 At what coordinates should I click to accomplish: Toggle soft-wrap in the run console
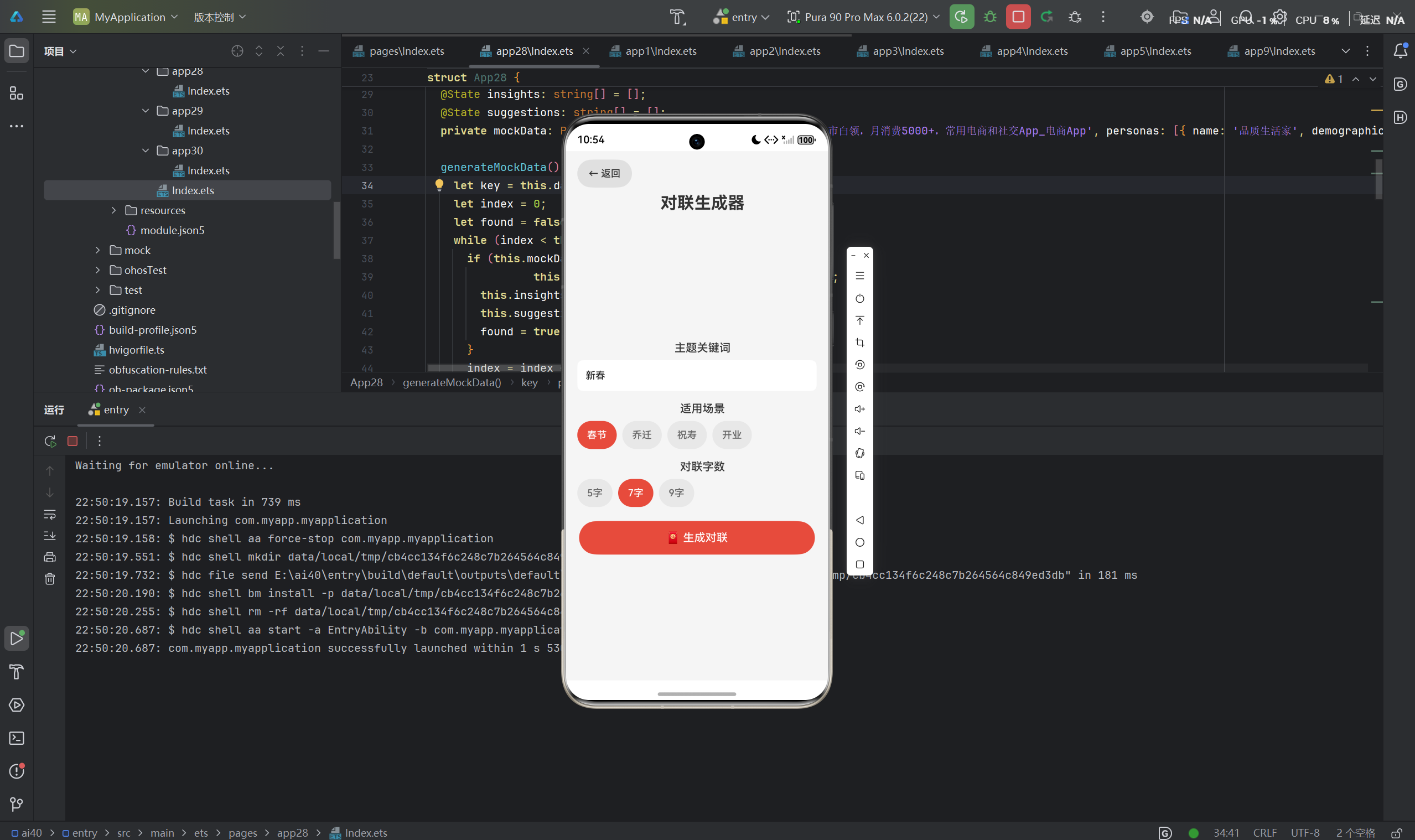[50, 515]
